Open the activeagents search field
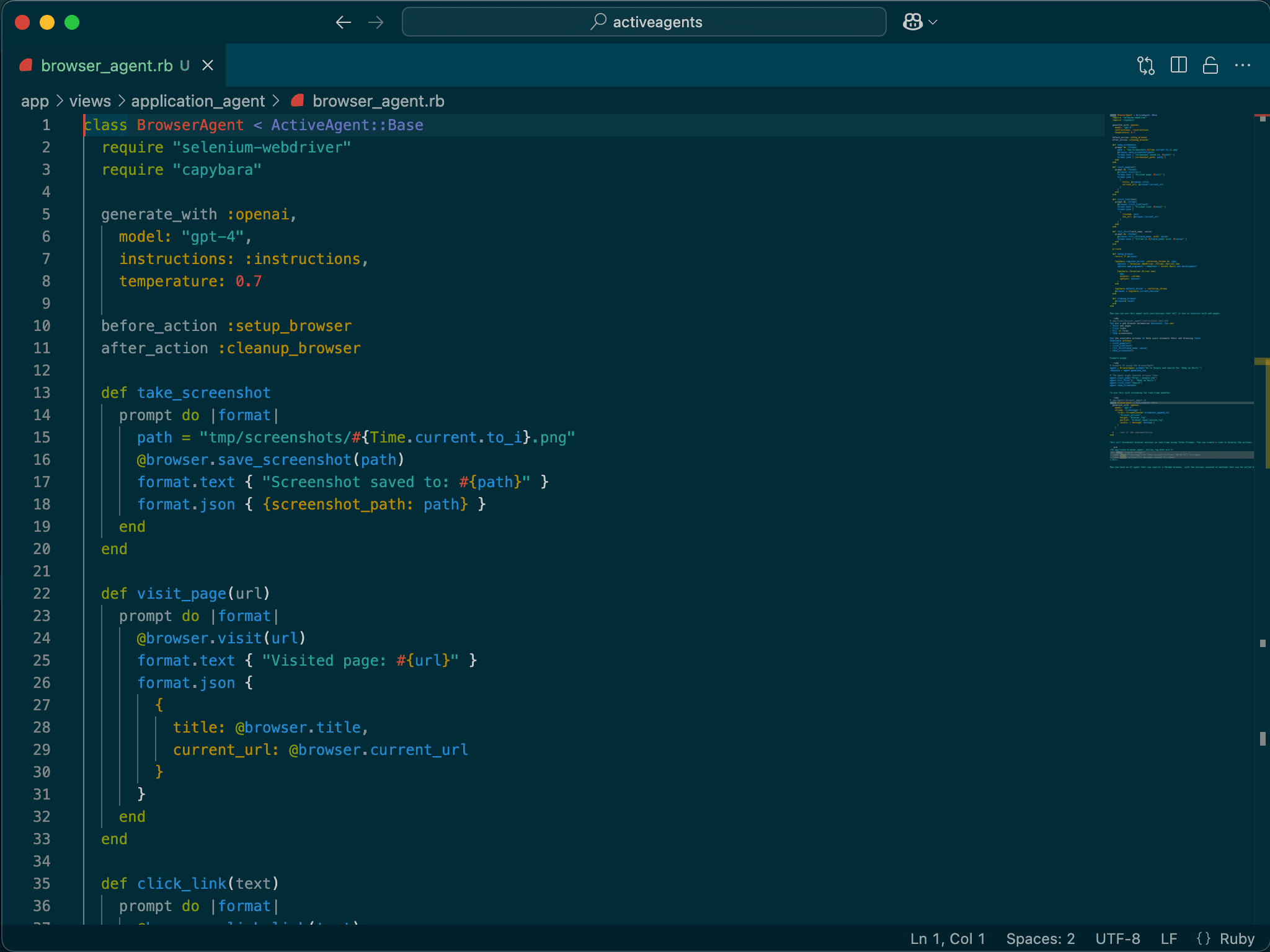This screenshot has height=952, width=1270. click(x=644, y=22)
